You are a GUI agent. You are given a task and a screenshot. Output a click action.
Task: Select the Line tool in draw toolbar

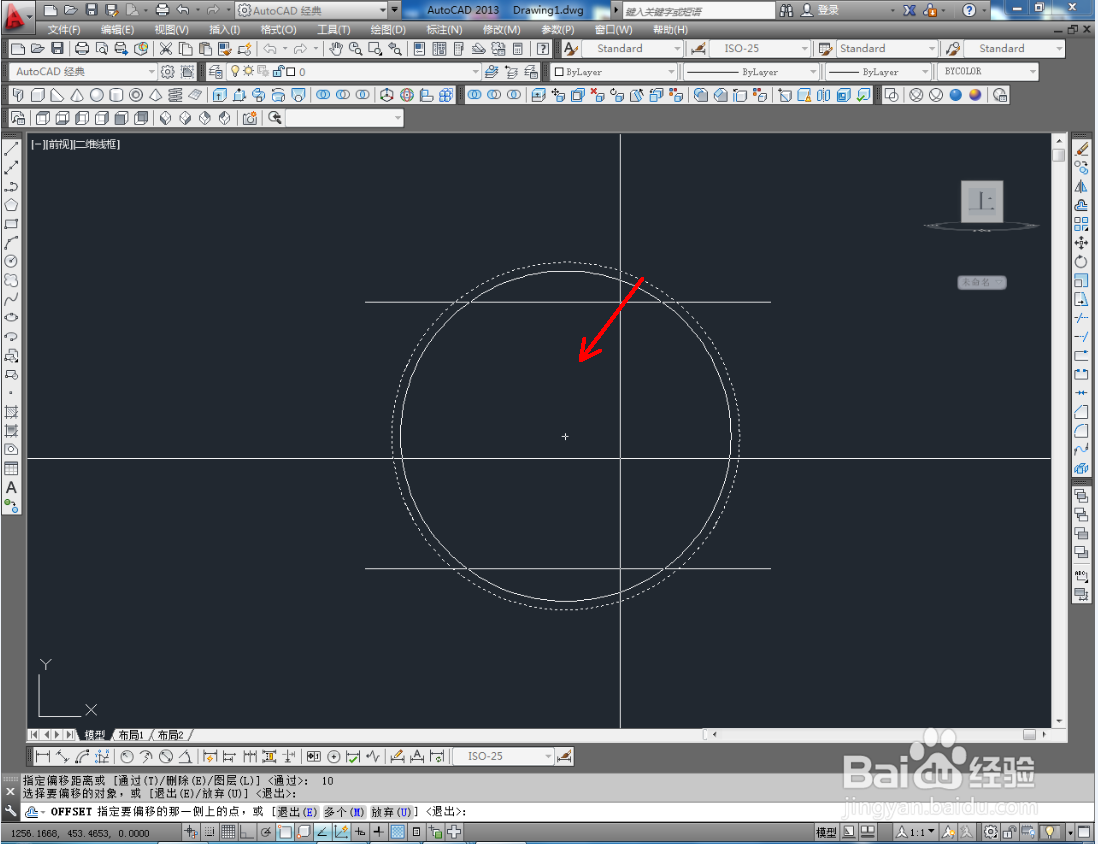11,149
